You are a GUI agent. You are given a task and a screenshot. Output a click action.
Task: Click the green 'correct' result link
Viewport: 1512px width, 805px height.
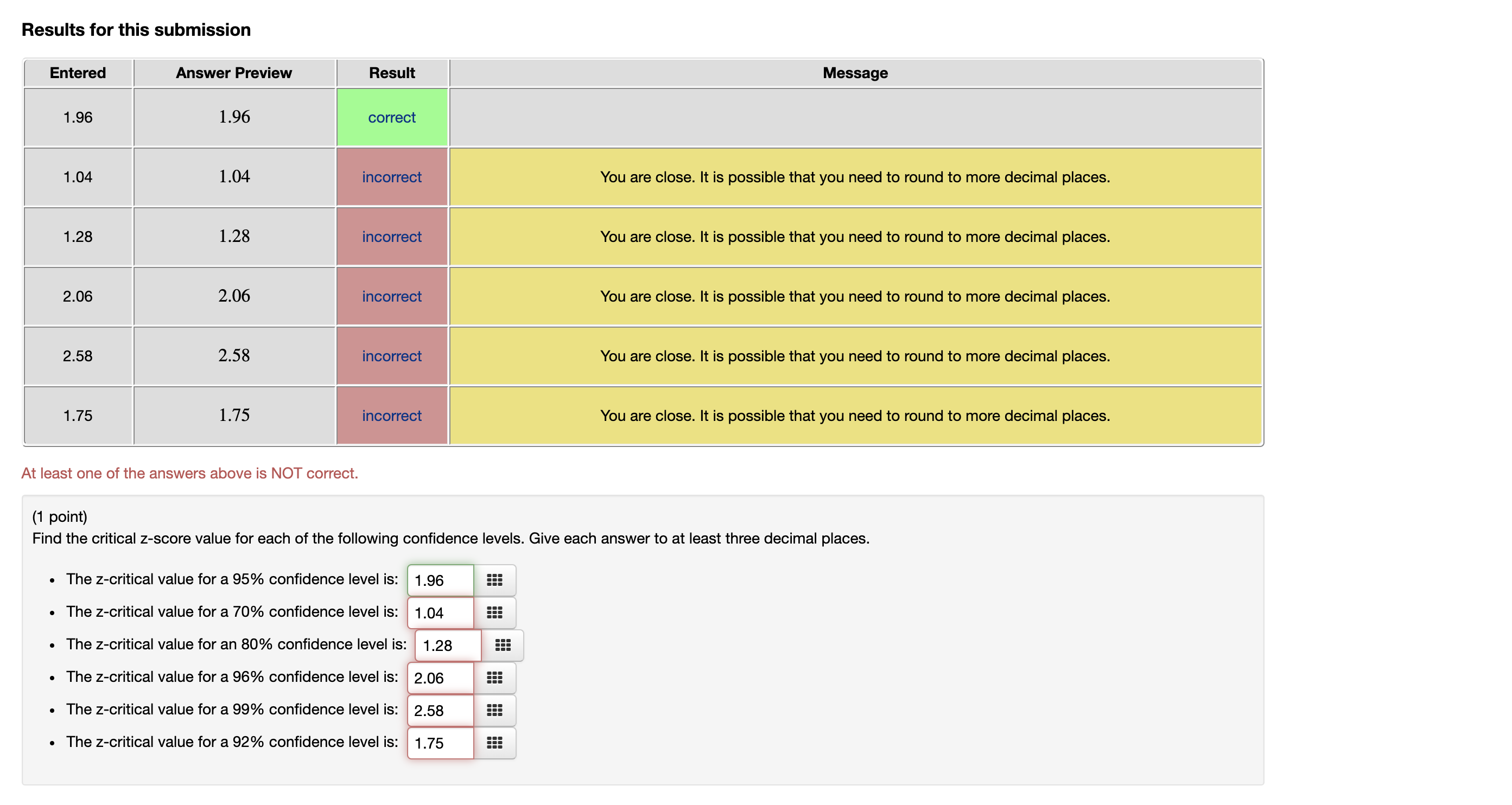[391, 117]
